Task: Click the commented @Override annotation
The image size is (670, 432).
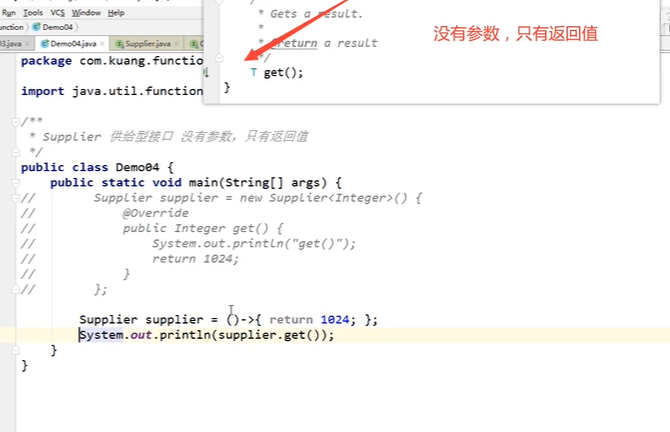Action: click(156, 213)
